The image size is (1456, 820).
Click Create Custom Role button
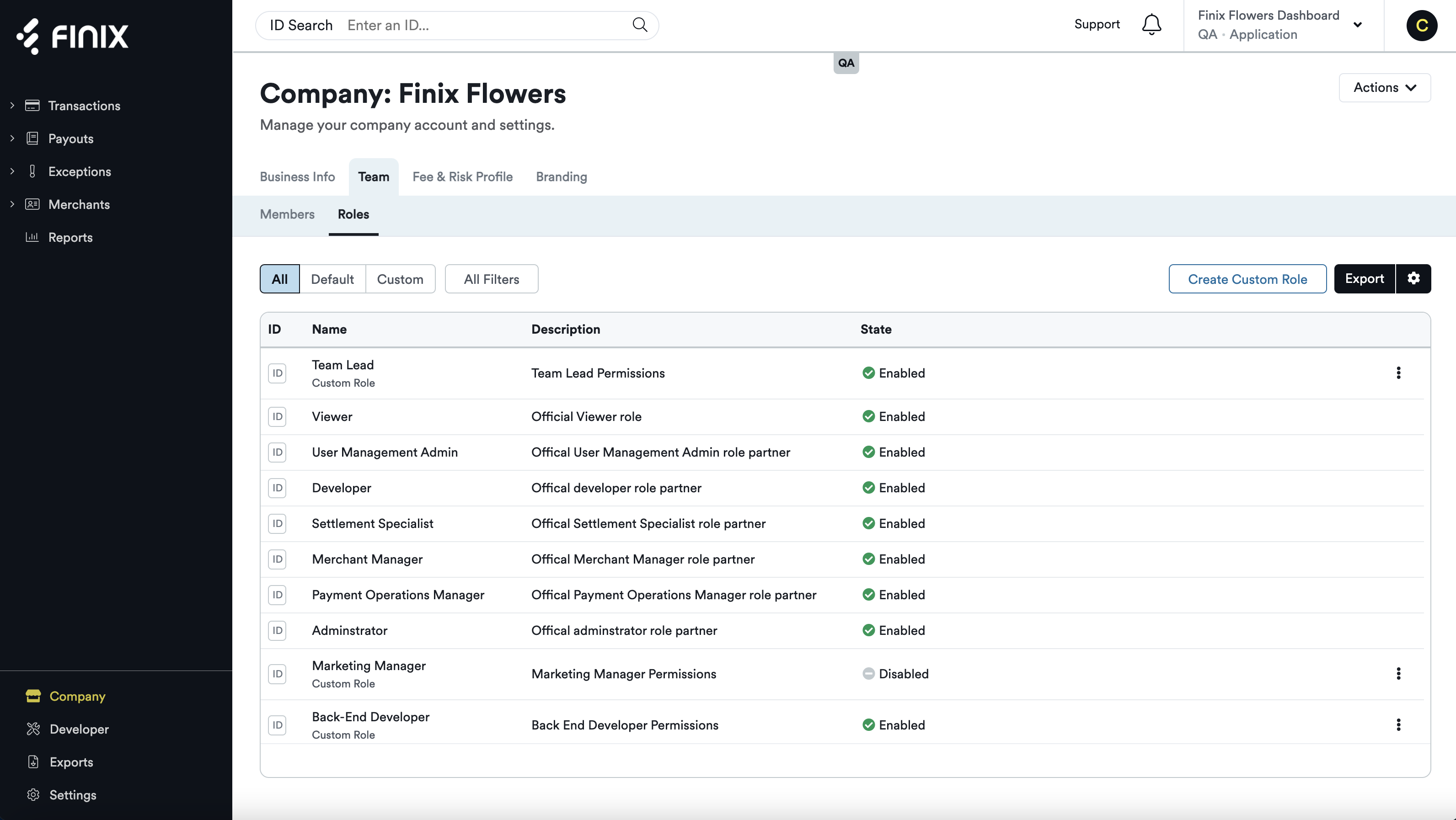(1247, 279)
